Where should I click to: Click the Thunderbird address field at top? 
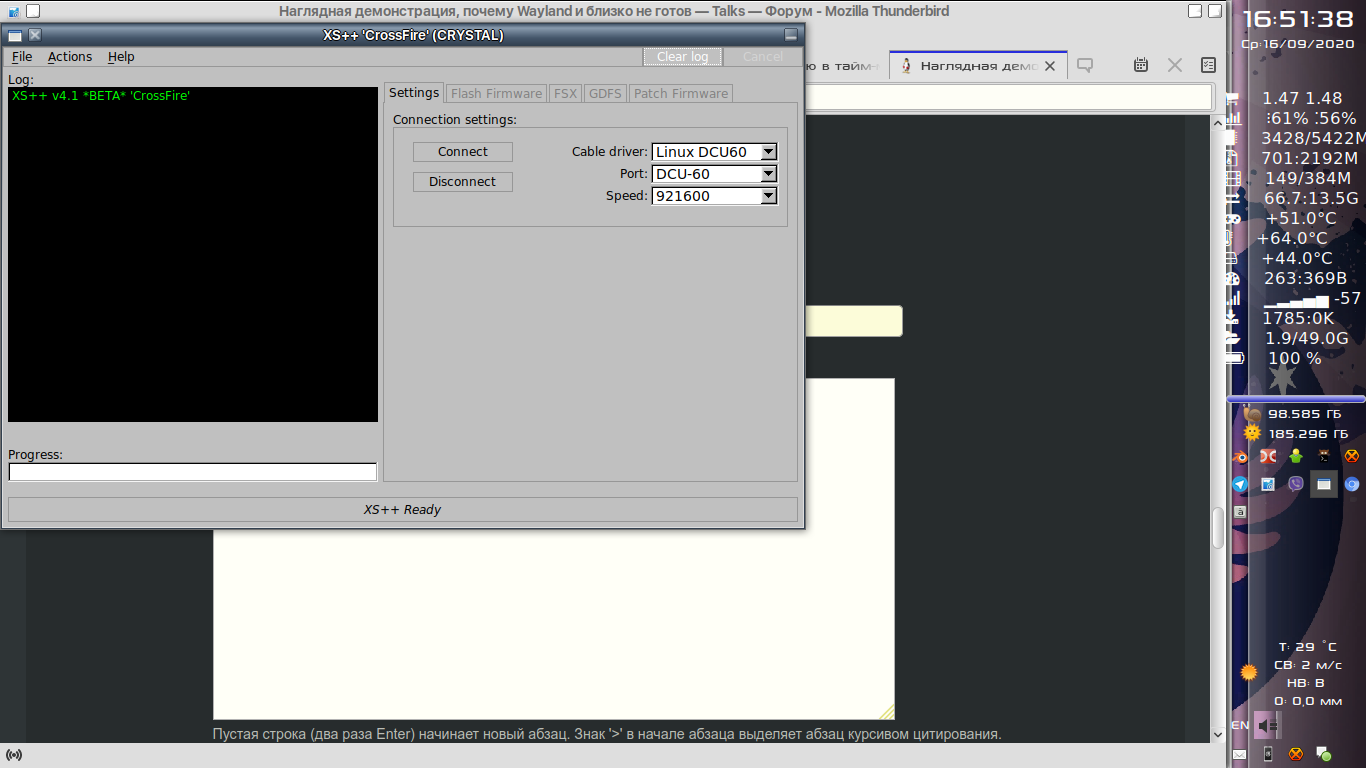pos(1009,96)
